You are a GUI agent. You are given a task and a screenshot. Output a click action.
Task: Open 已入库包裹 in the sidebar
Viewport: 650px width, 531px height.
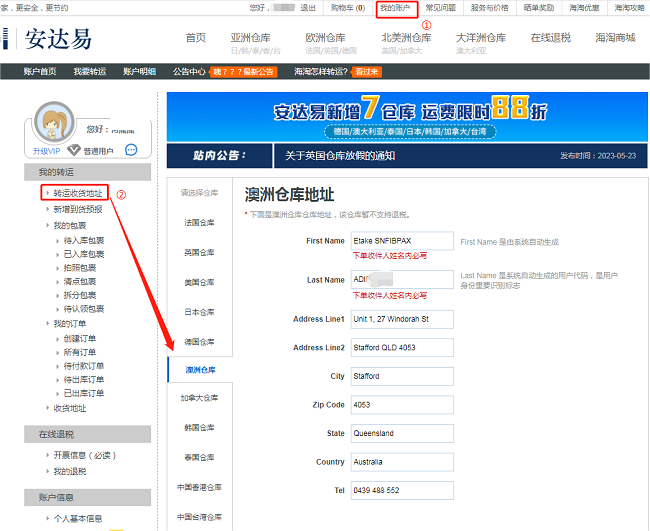(84, 254)
